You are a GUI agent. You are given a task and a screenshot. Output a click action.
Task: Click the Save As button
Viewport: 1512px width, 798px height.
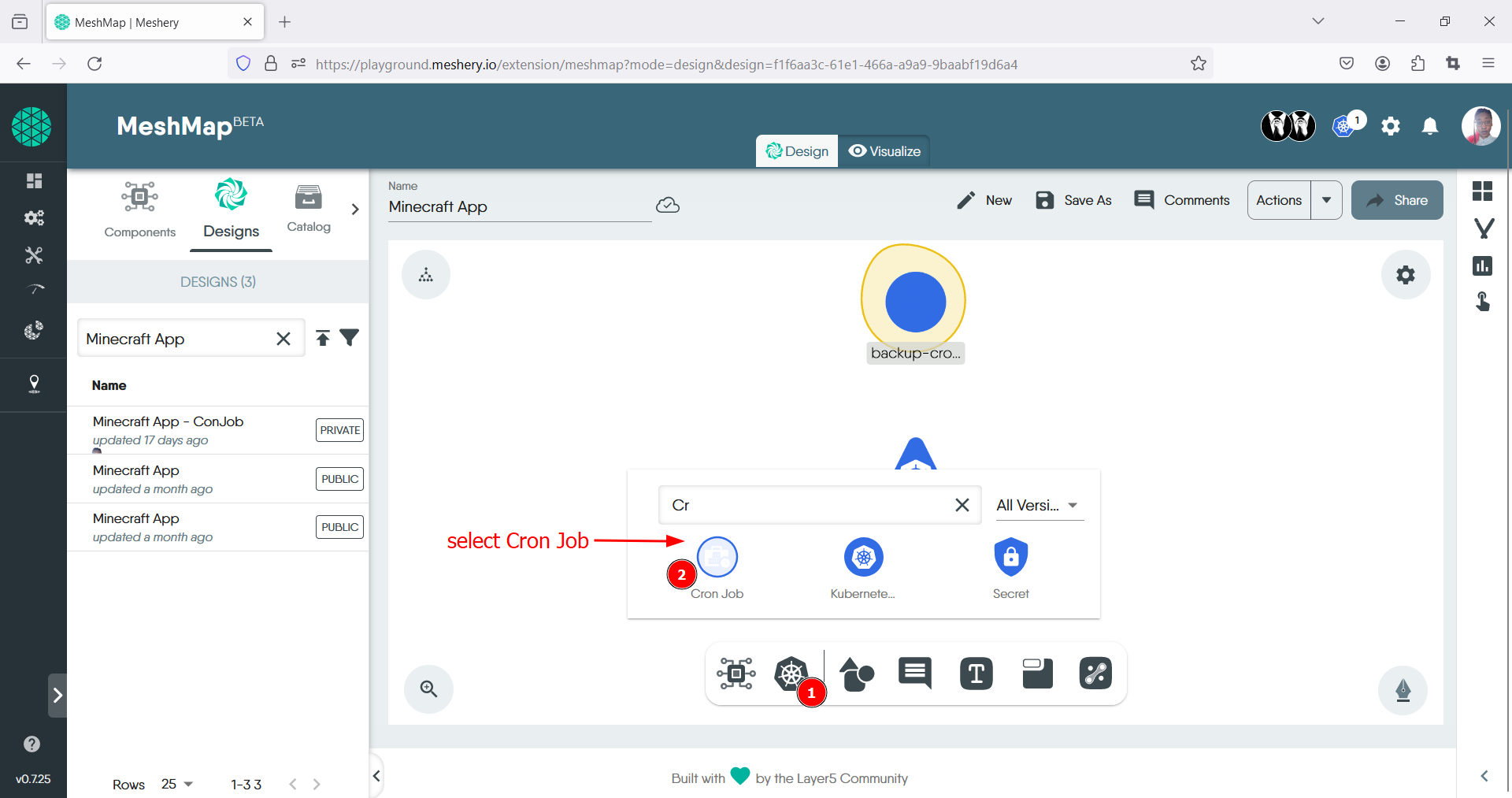coord(1073,200)
